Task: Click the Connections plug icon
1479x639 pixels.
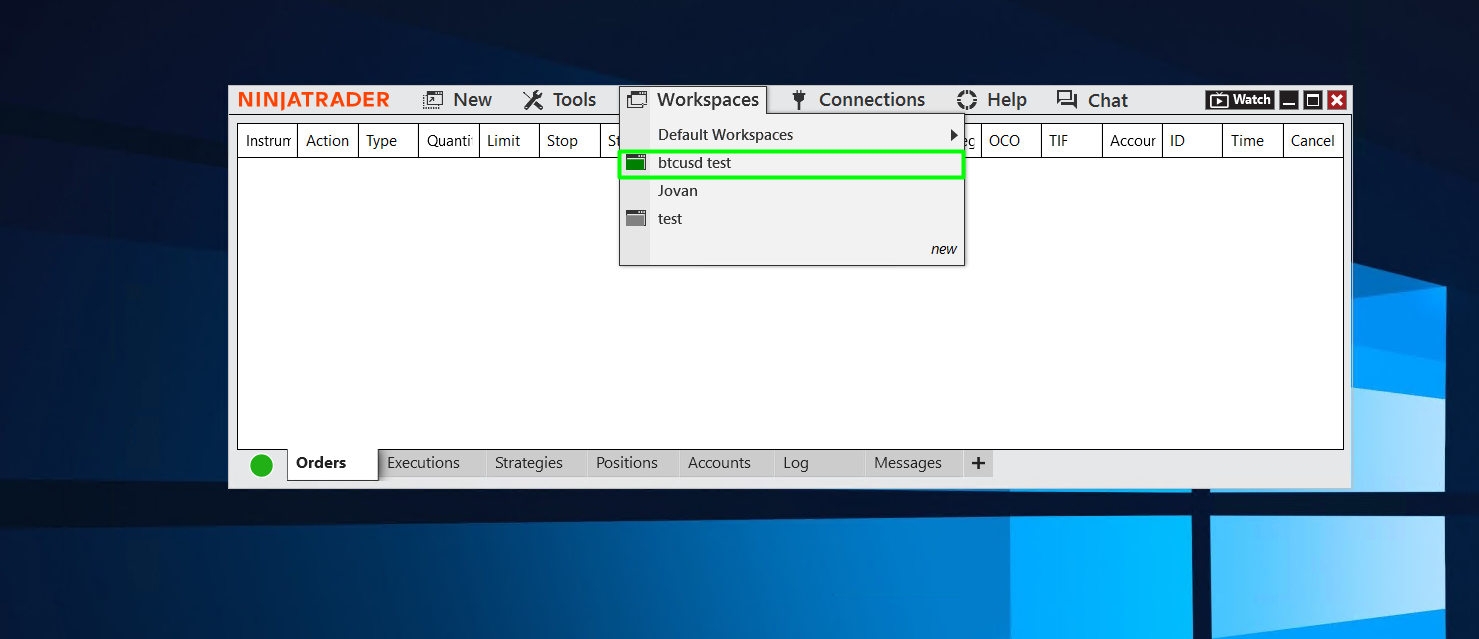Action: (798, 100)
